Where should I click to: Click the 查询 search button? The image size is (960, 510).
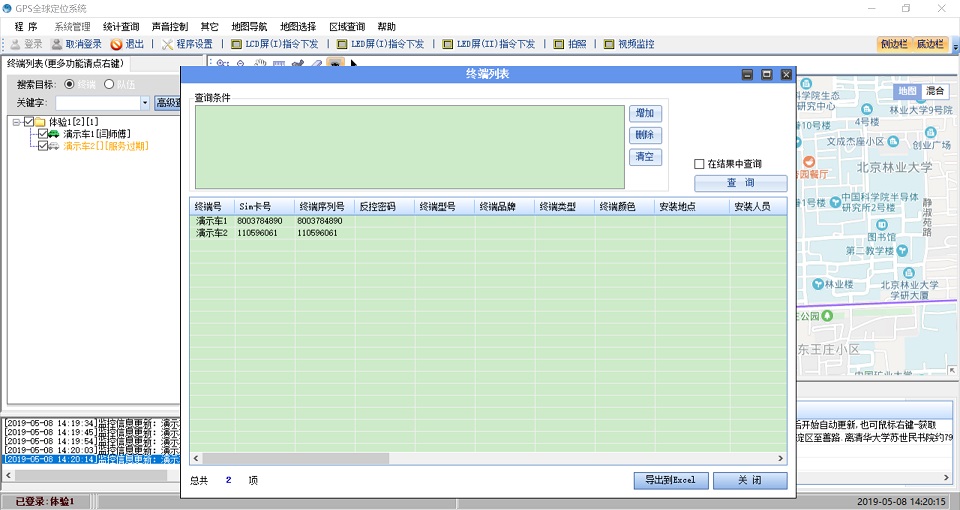point(740,183)
